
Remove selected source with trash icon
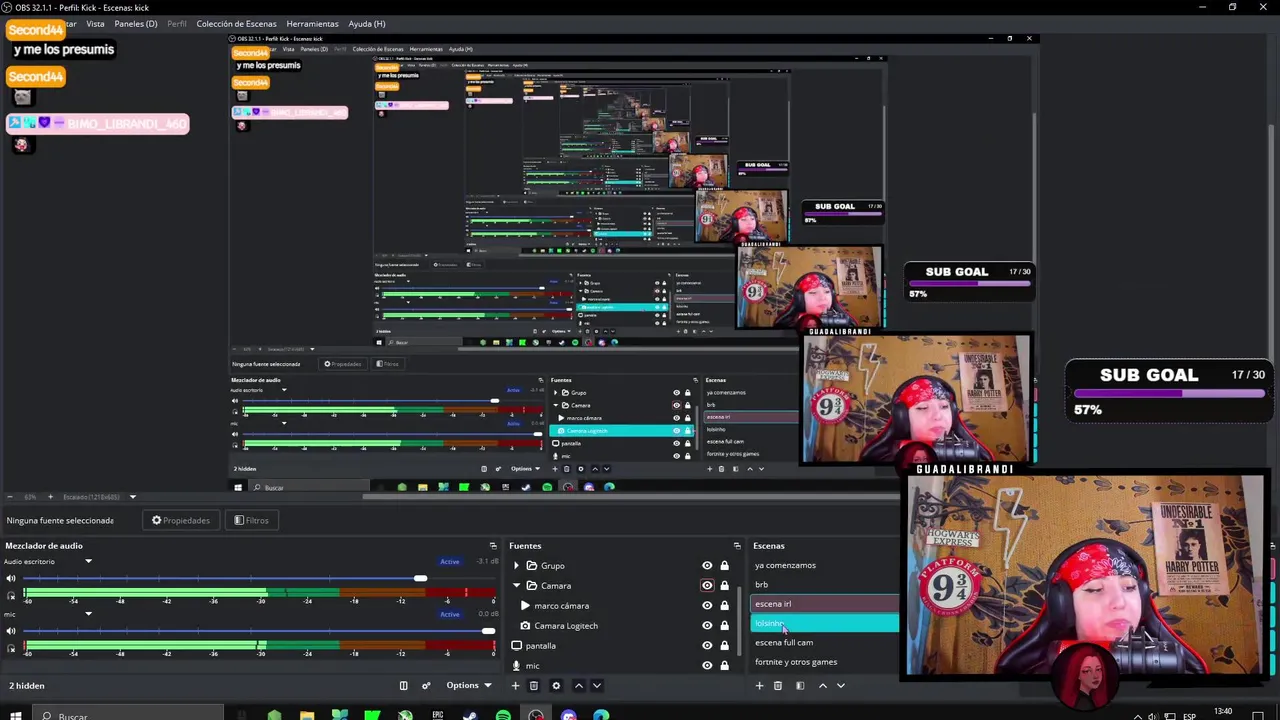533,686
